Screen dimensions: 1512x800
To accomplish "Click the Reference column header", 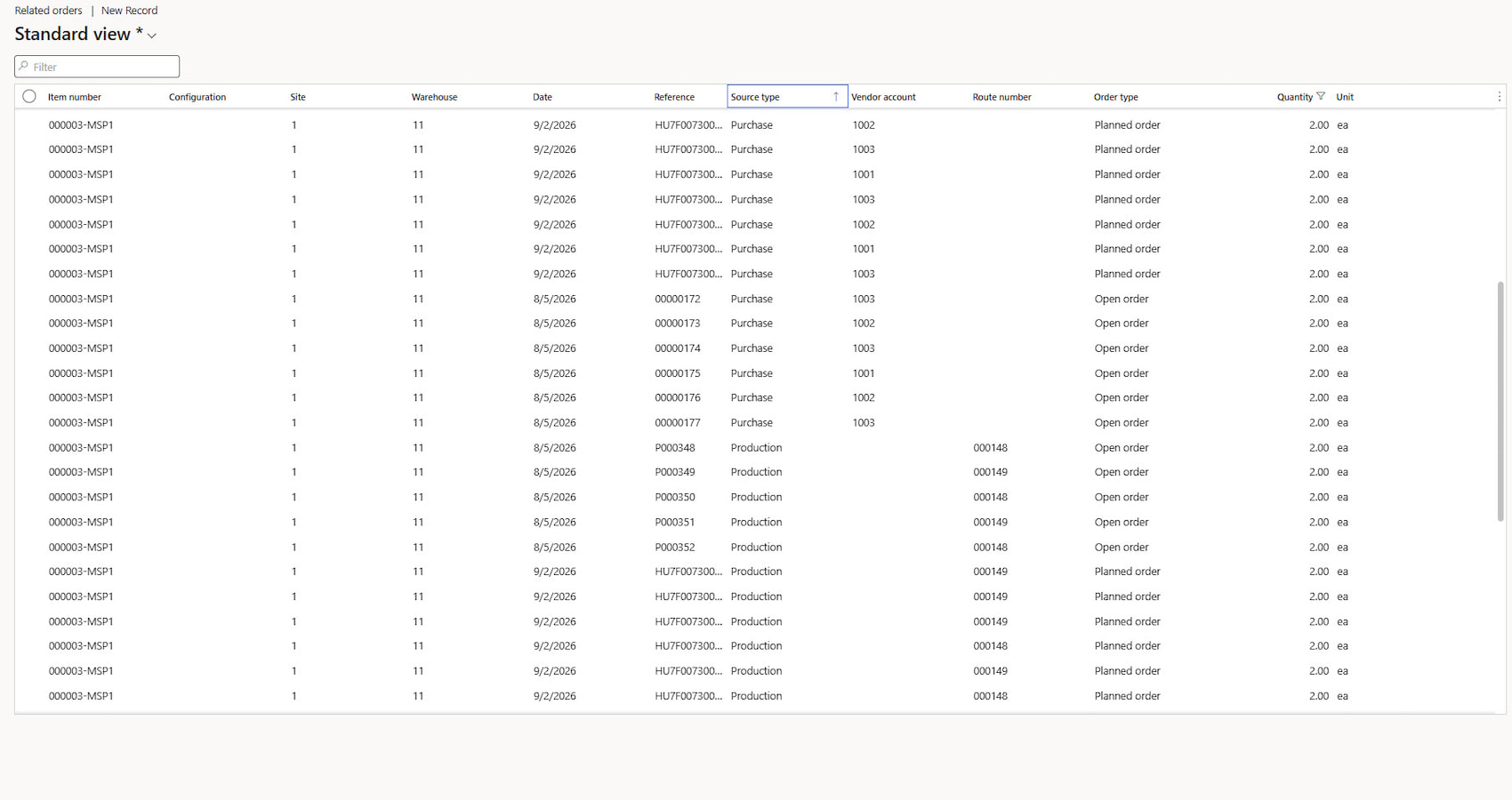I will coord(674,97).
